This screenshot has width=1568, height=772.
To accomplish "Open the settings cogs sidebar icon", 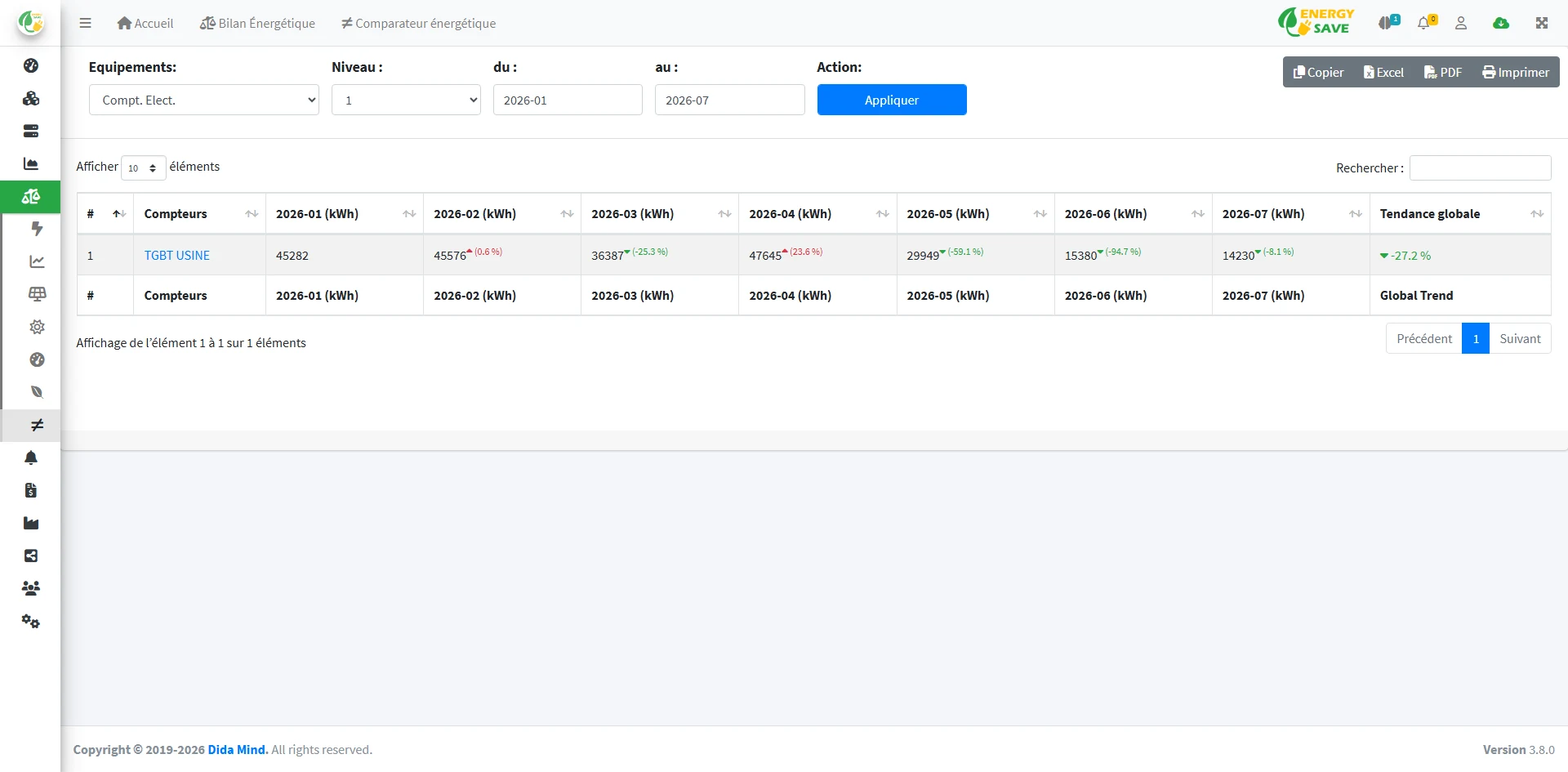I will [x=31, y=621].
